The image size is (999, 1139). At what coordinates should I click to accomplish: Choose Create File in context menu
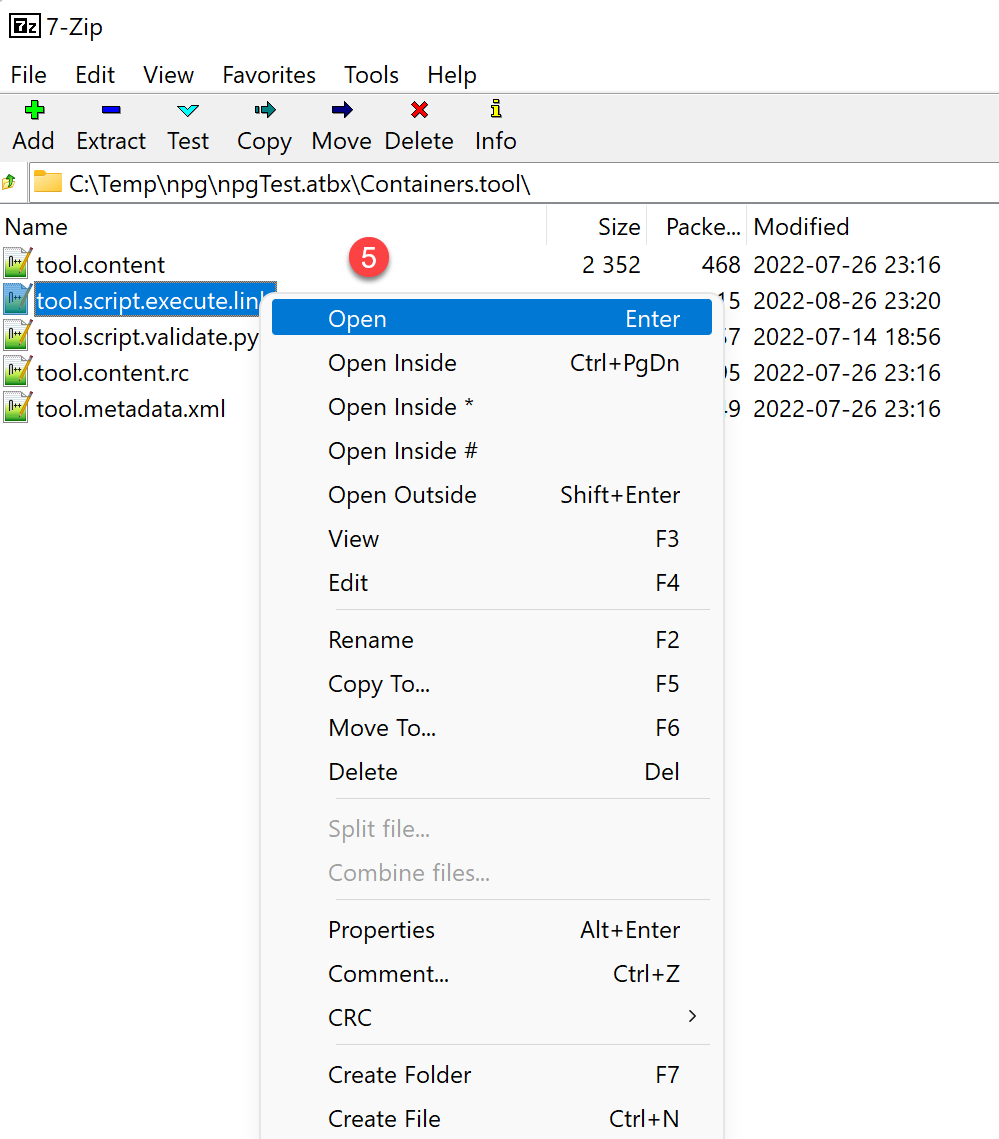pyautogui.click(x=492, y=1119)
